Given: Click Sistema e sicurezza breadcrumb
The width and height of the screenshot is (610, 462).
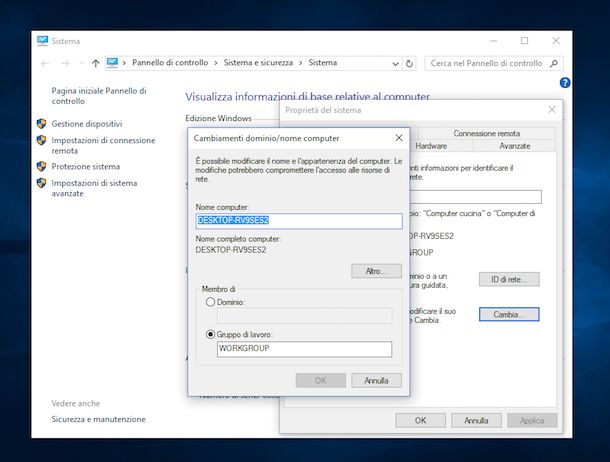Looking at the screenshot, I should [258, 63].
